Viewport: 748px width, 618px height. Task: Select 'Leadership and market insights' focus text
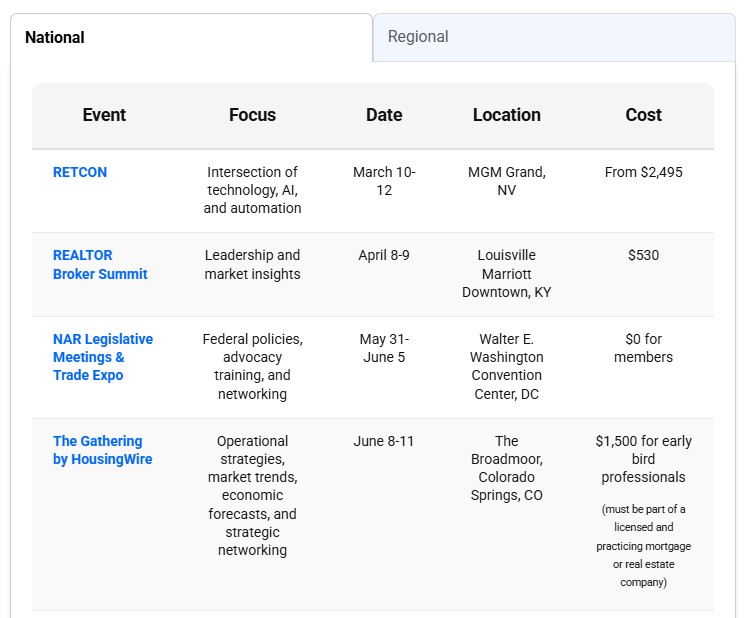tap(252, 264)
